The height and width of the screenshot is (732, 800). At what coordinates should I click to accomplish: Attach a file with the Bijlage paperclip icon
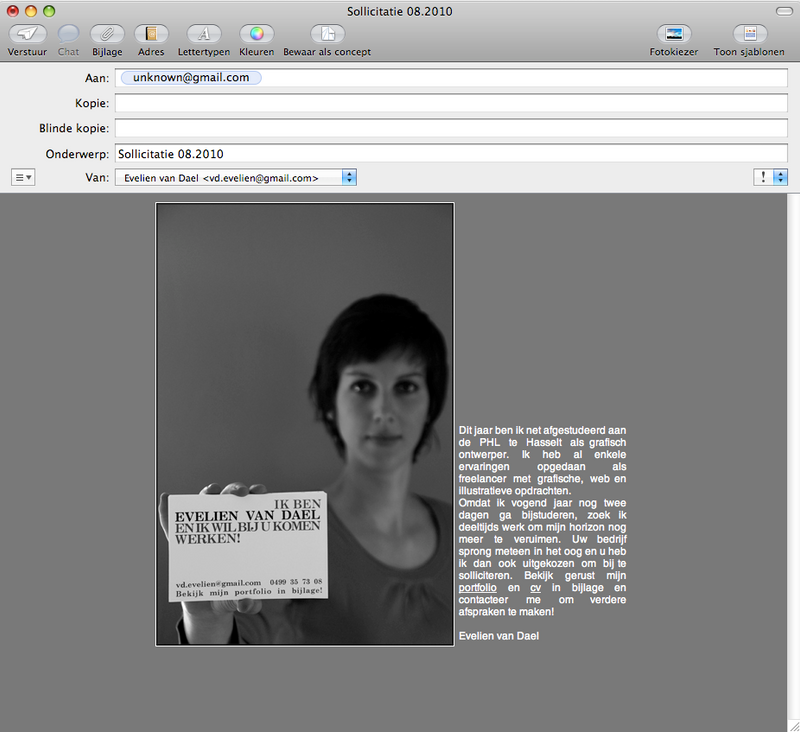(x=107, y=34)
